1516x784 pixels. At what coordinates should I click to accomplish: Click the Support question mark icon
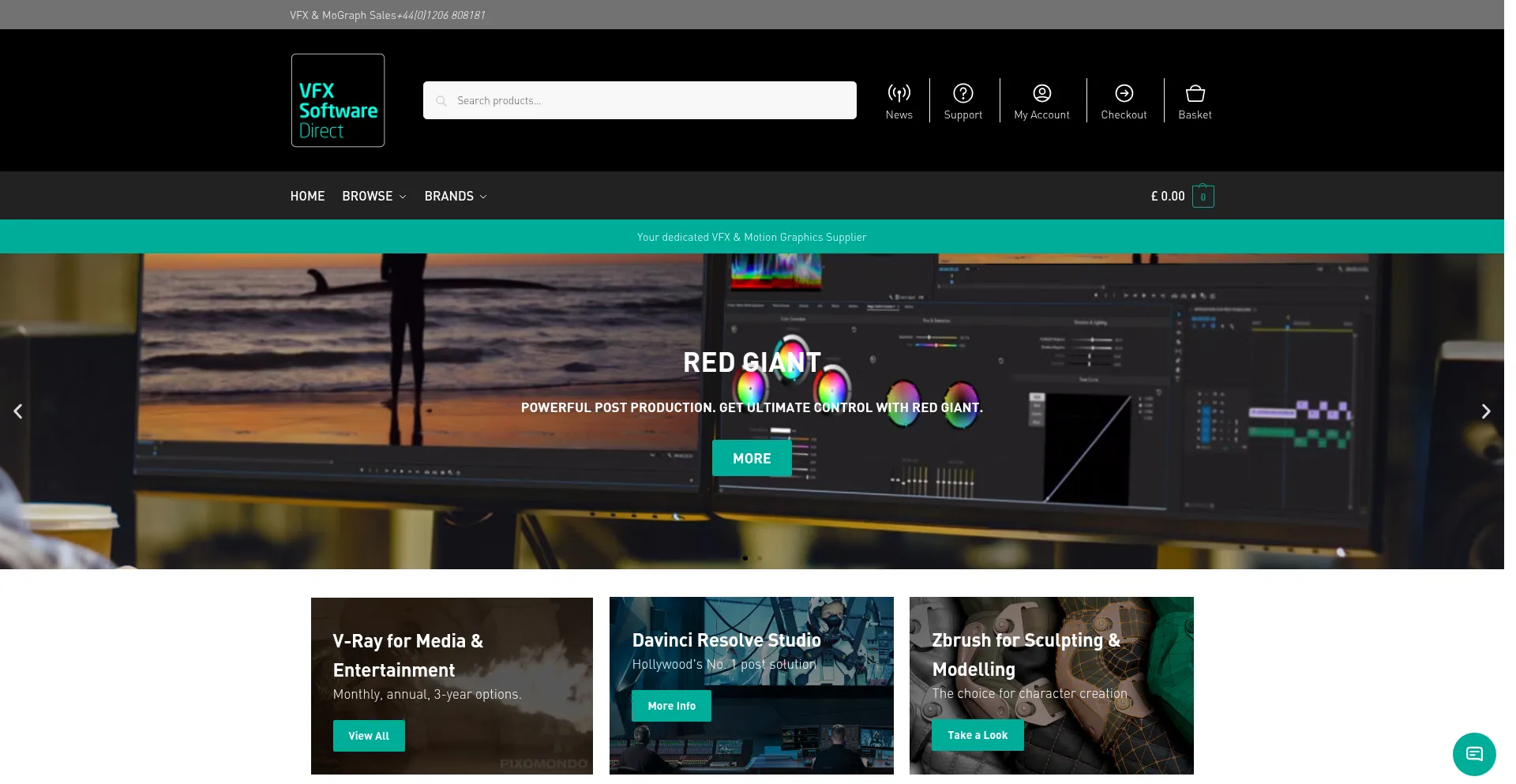(x=963, y=93)
